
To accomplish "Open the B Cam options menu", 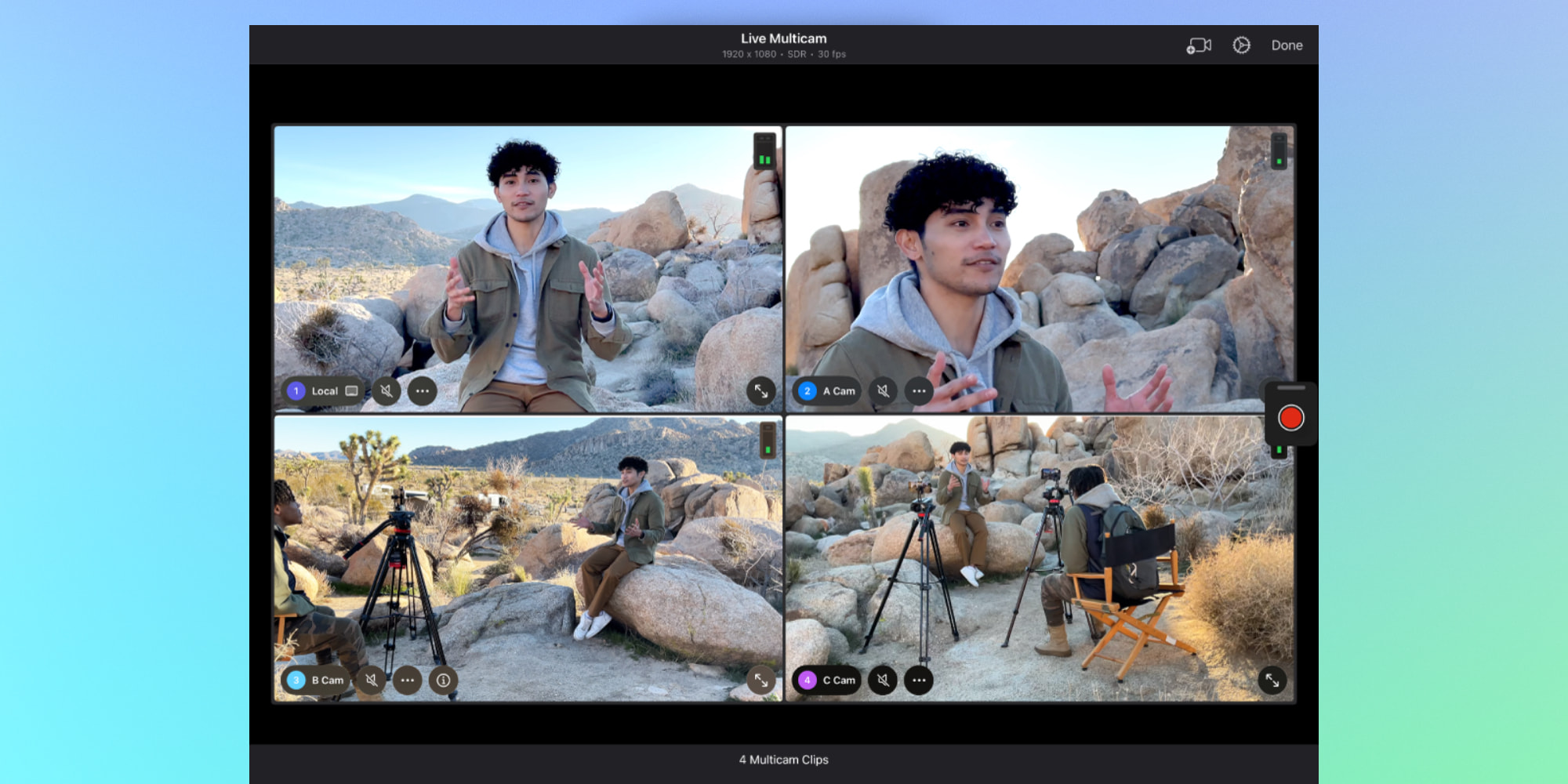I will tap(407, 681).
